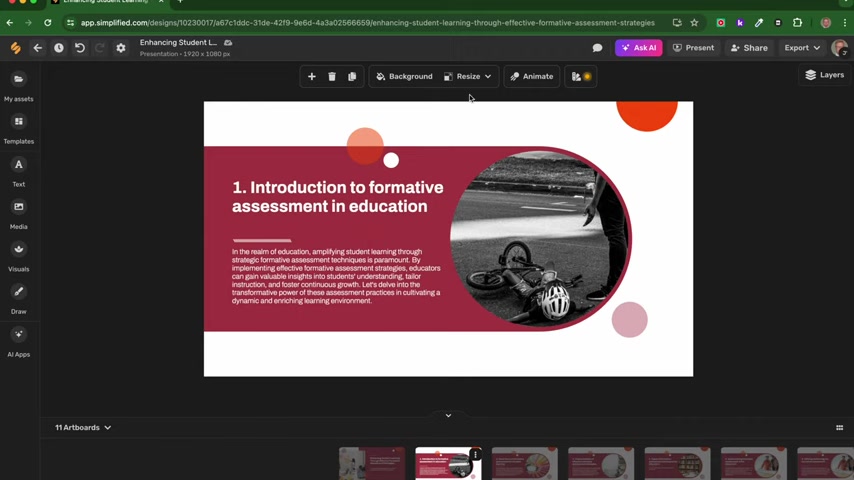
Task: Toggle artboard grid view
Action: [x=839, y=427]
